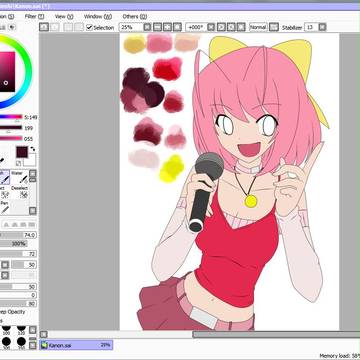Click the dark maroon foreground color swatch

(22, 152)
